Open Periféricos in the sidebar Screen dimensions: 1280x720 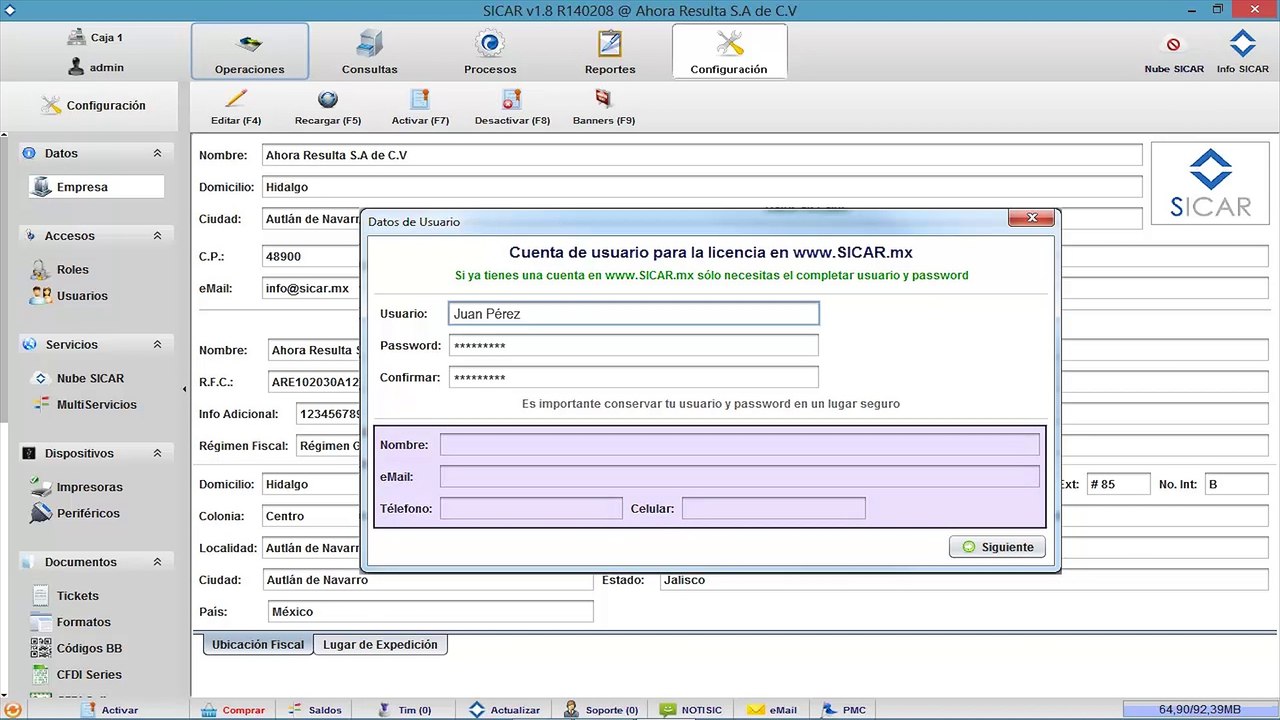[x=75, y=514]
